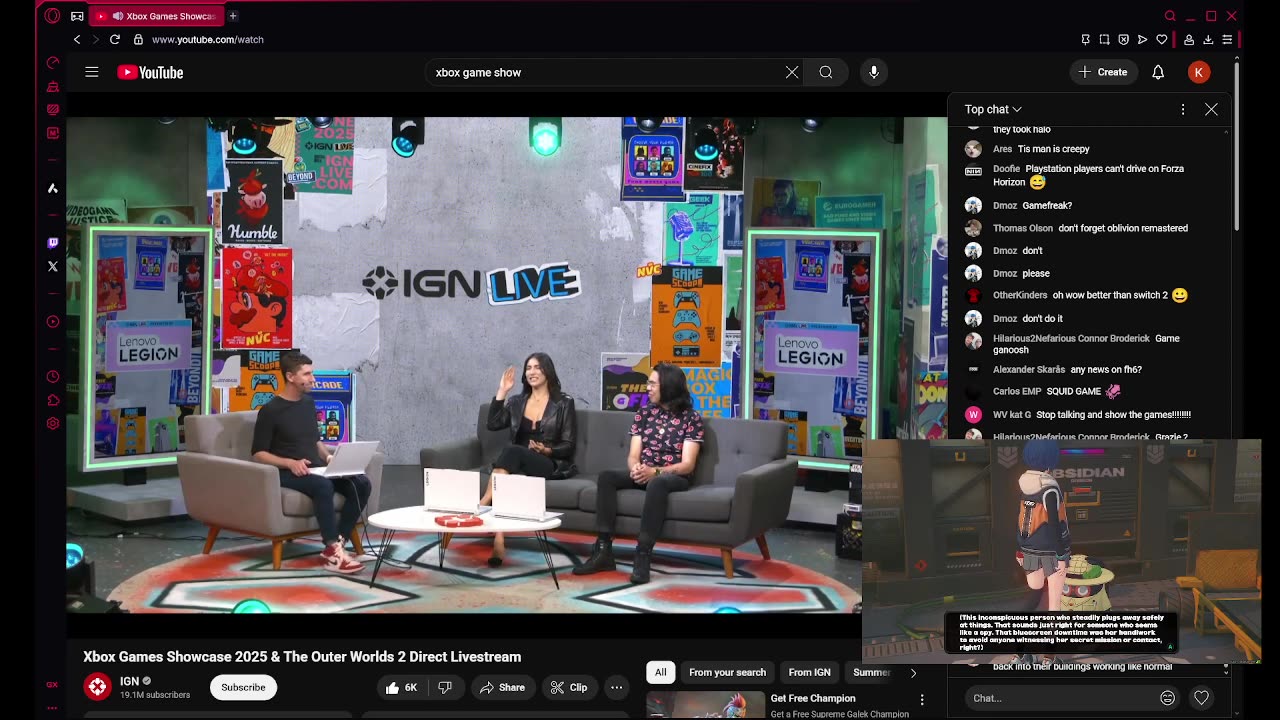
Task: Click the pinboard pin icon in address bar
Action: tap(1085, 39)
